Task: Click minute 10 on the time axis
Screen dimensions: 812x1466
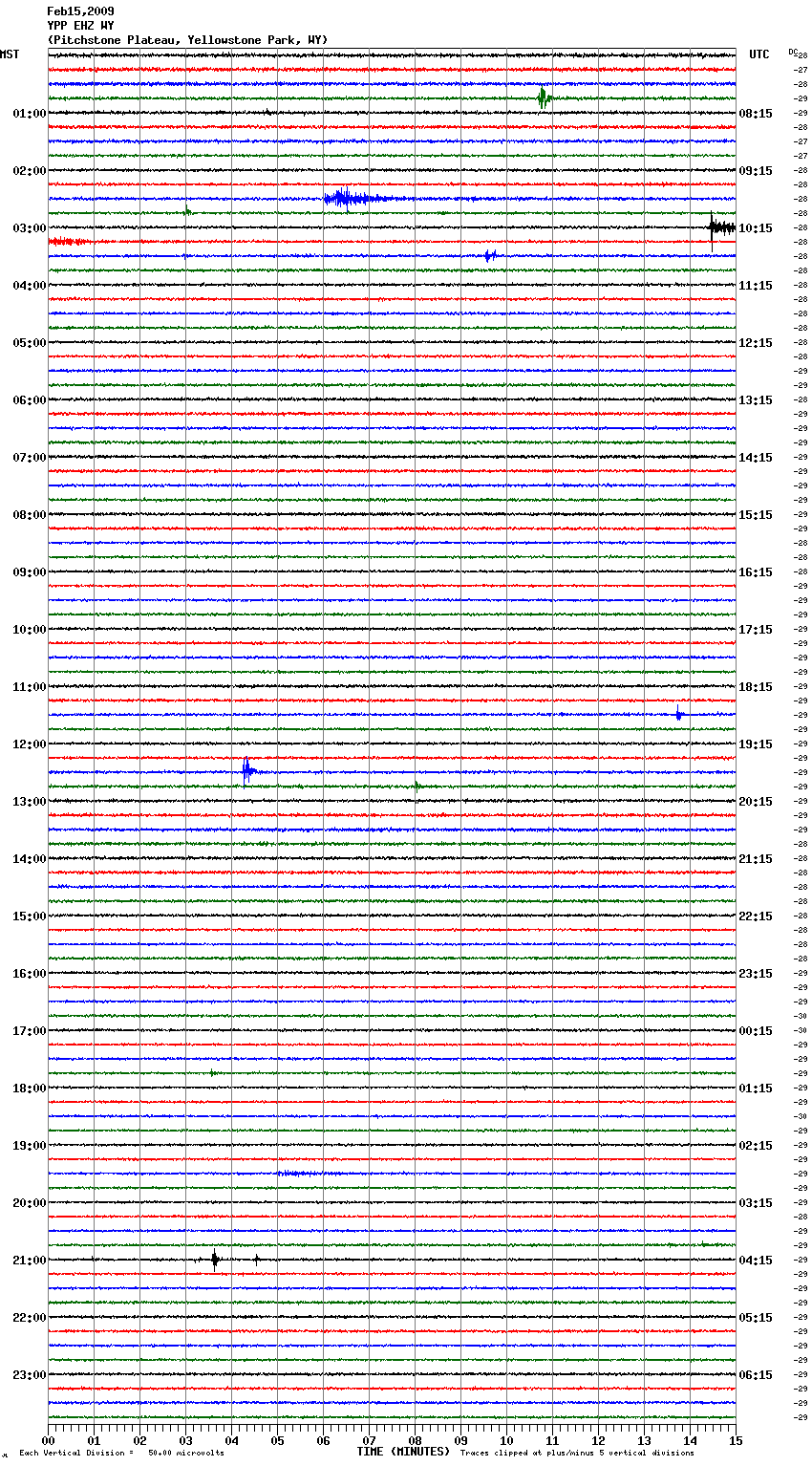Action: coord(506,1440)
